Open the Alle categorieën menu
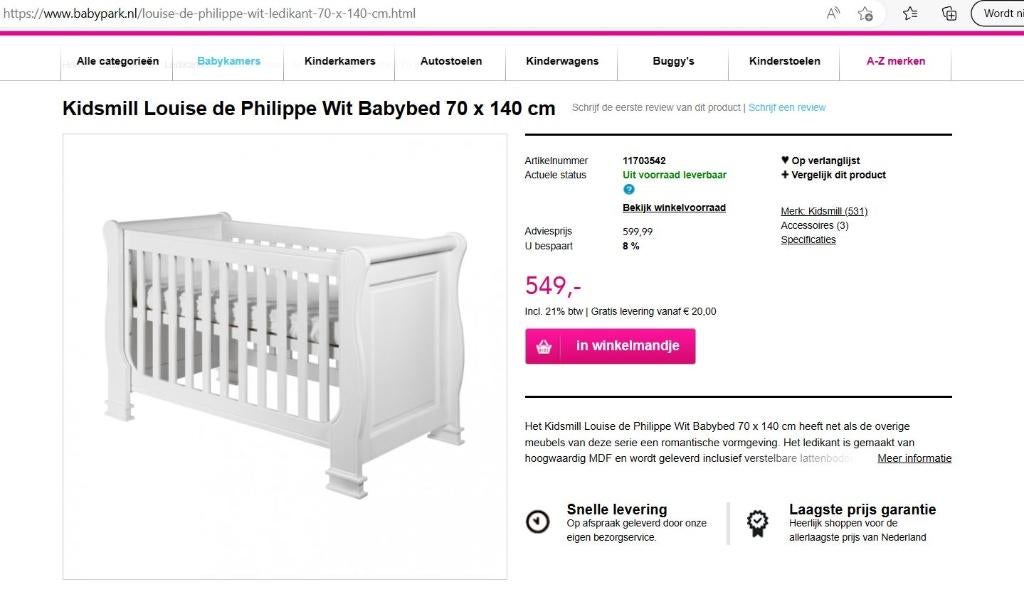Screen dimensions: 1024x589 pyautogui.click(x=116, y=61)
